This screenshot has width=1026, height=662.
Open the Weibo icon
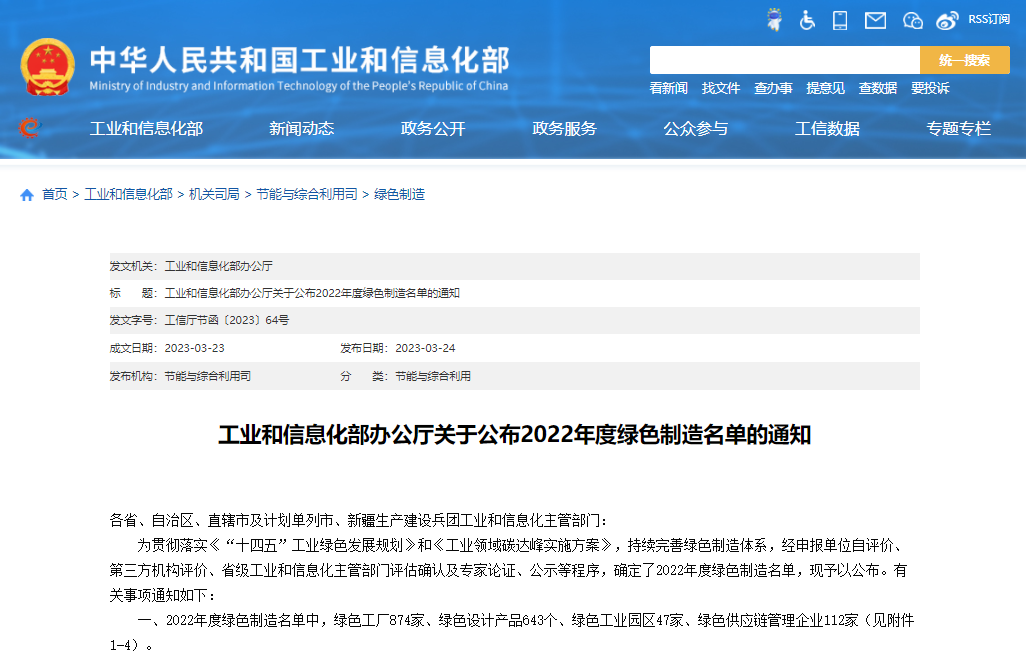tap(947, 20)
